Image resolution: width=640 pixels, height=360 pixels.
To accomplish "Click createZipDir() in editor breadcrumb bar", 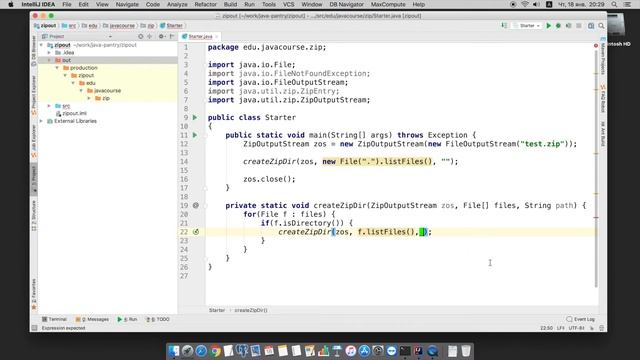I will pyautogui.click(x=251, y=310).
